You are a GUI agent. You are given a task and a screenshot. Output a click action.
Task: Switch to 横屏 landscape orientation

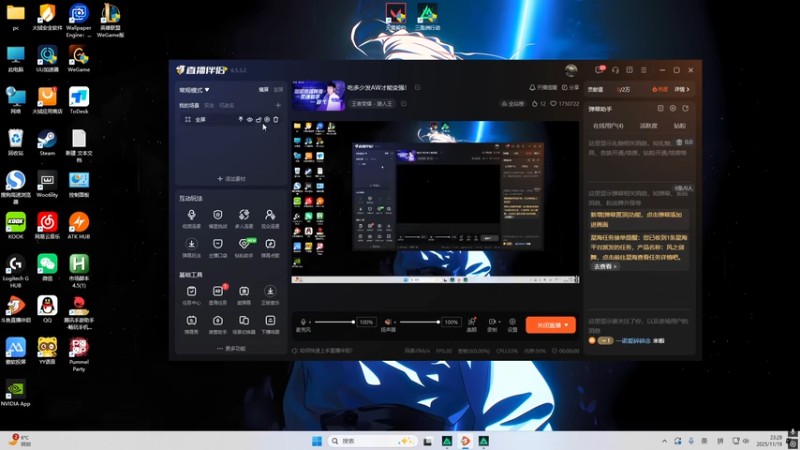tap(264, 90)
